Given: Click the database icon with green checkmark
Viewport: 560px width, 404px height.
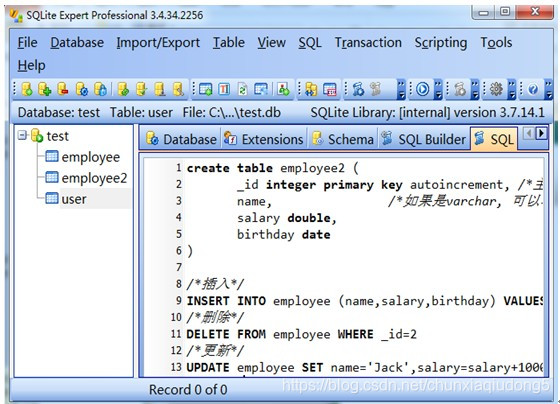Looking at the screenshot, I should (x=142, y=89).
